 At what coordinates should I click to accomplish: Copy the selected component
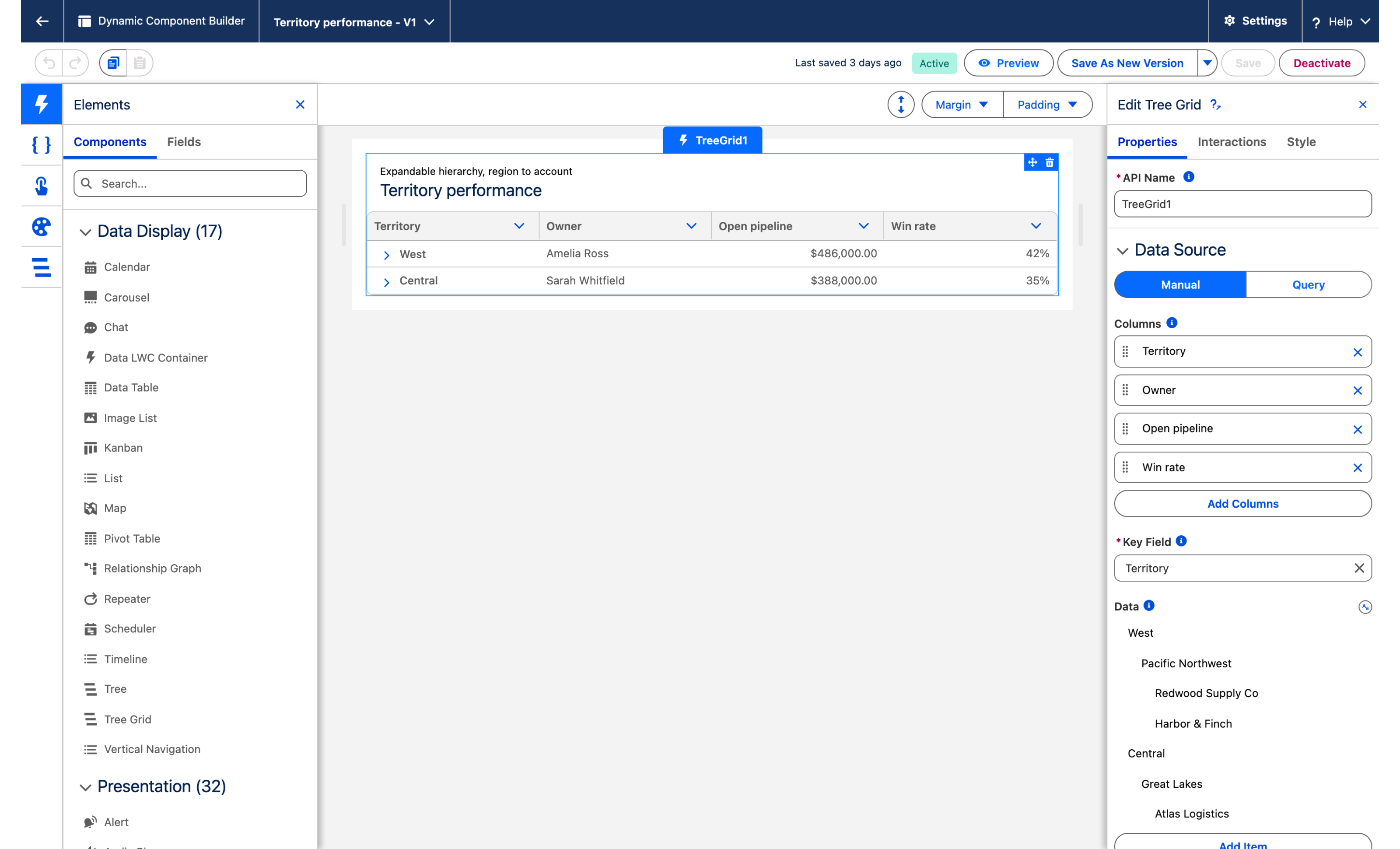[113, 63]
